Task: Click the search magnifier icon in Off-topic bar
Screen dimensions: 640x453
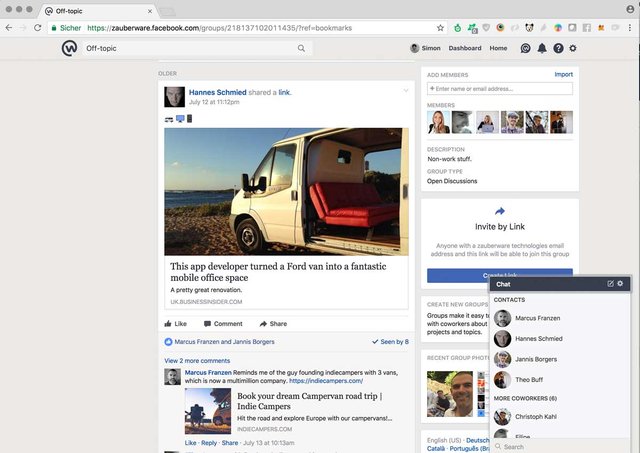Action: [301, 48]
